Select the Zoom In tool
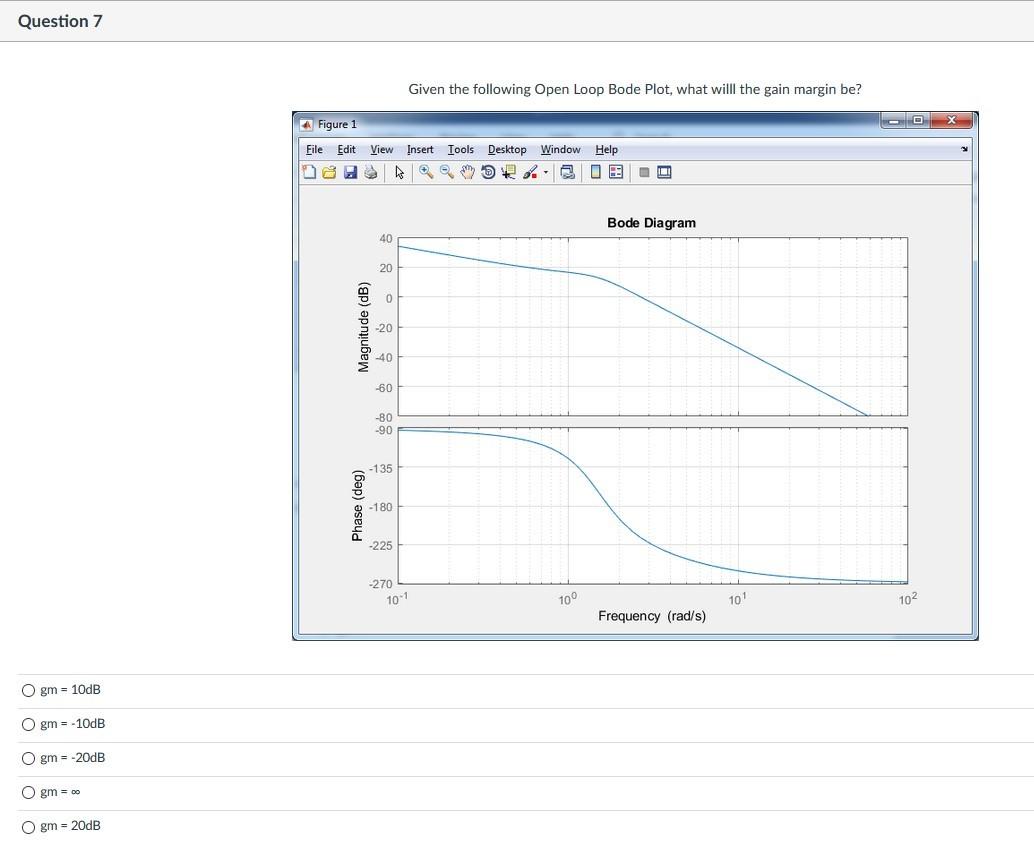This screenshot has height=857, width=1034. [424, 172]
